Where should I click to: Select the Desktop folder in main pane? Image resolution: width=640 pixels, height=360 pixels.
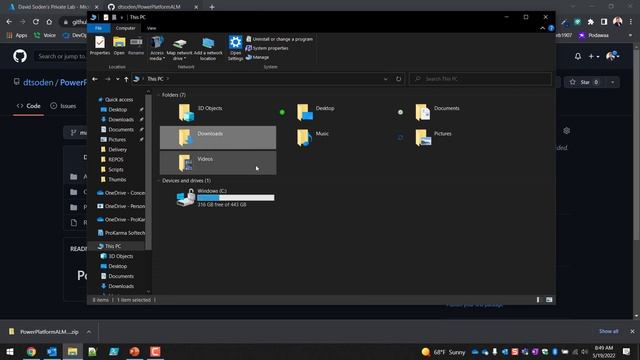[x=336, y=112]
